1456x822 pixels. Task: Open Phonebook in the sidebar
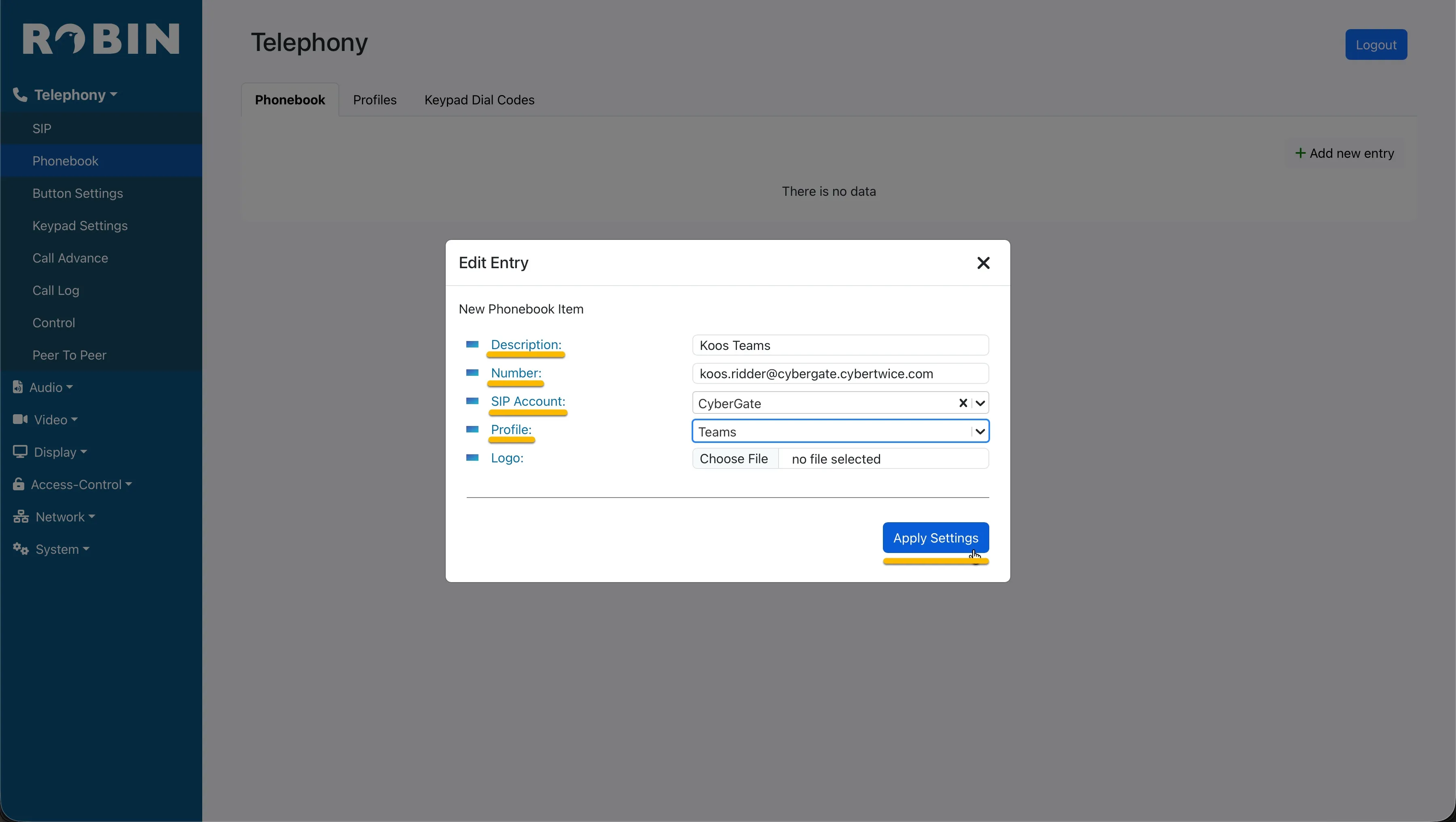click(x=101, y=161)
